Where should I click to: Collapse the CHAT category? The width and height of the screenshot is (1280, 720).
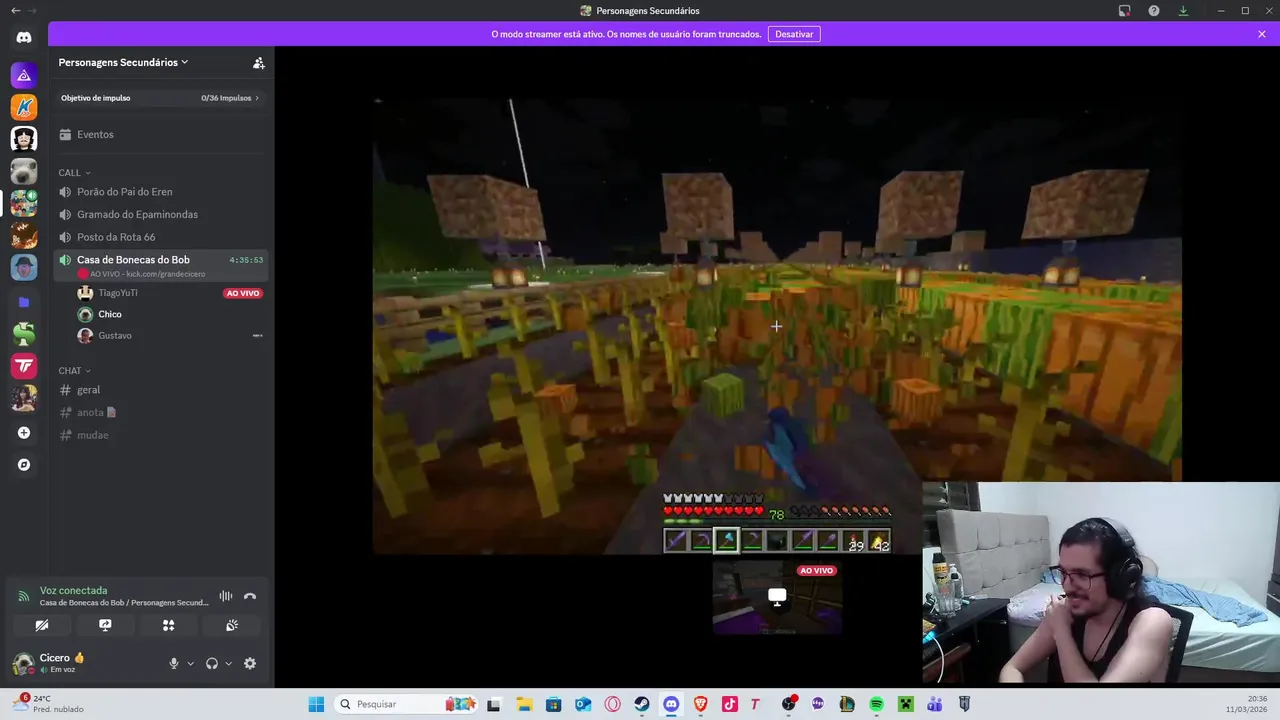pos(74,370)
